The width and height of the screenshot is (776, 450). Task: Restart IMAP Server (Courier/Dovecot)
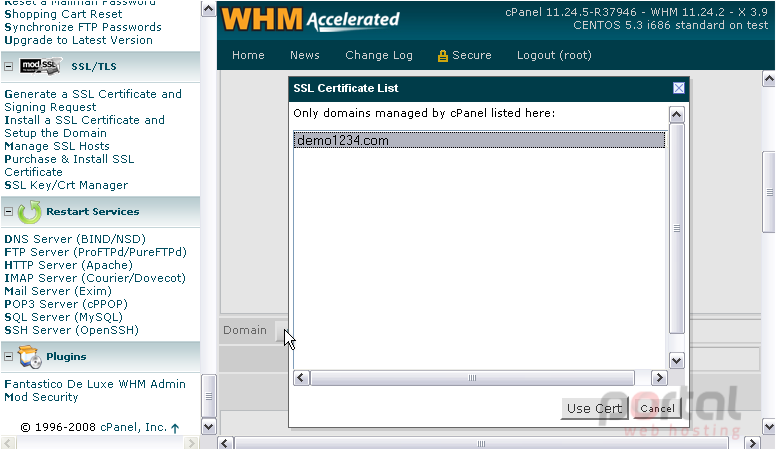pyautogui.click(x=95, y=278)
